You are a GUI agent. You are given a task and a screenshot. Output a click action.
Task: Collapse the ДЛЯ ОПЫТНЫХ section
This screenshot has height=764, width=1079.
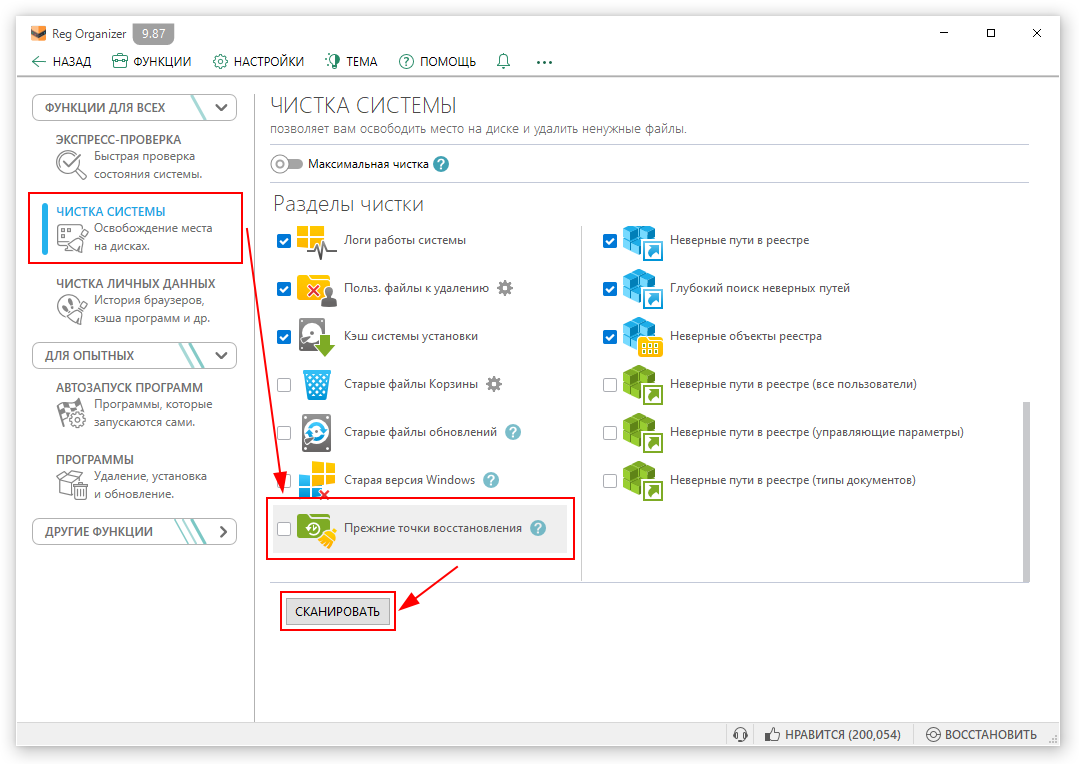coord(222,355)
